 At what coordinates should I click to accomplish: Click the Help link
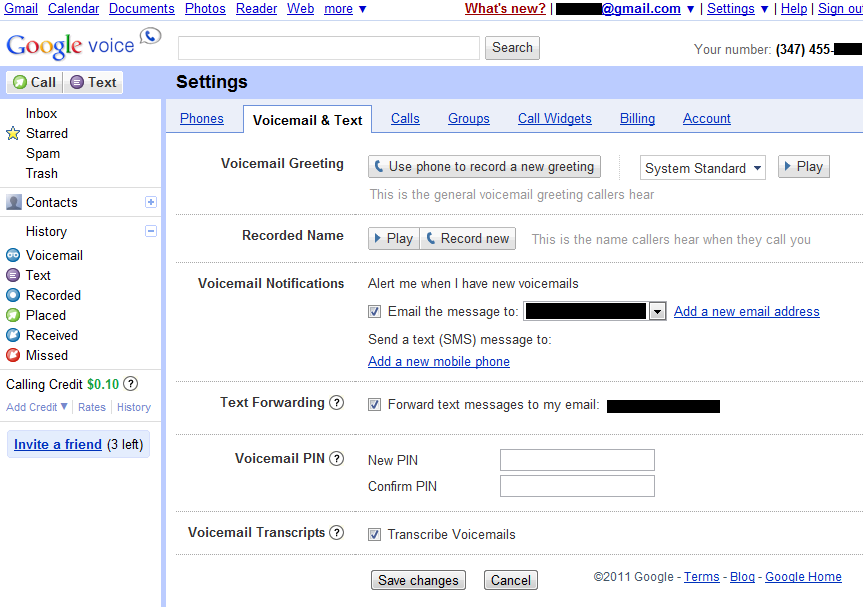794,9
